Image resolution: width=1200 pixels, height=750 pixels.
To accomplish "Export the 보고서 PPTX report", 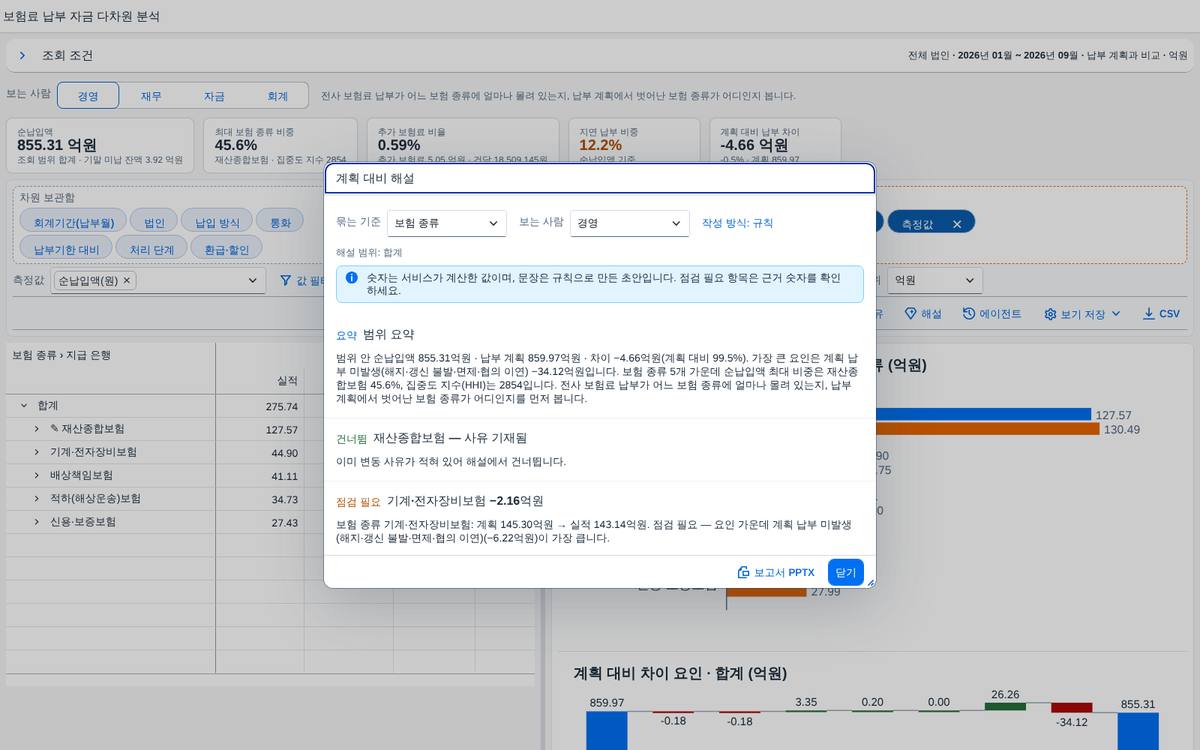I will point(776,572).
